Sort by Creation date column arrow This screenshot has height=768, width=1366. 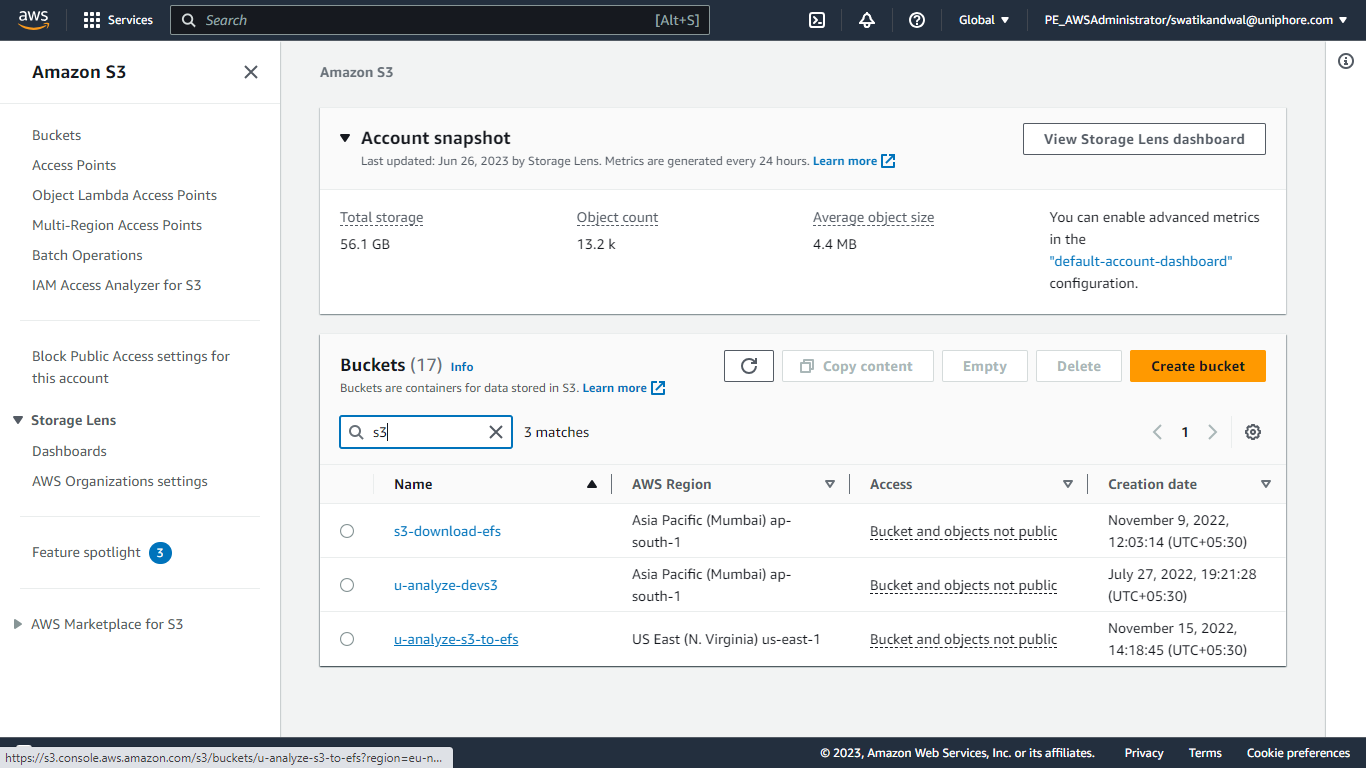1266,484
